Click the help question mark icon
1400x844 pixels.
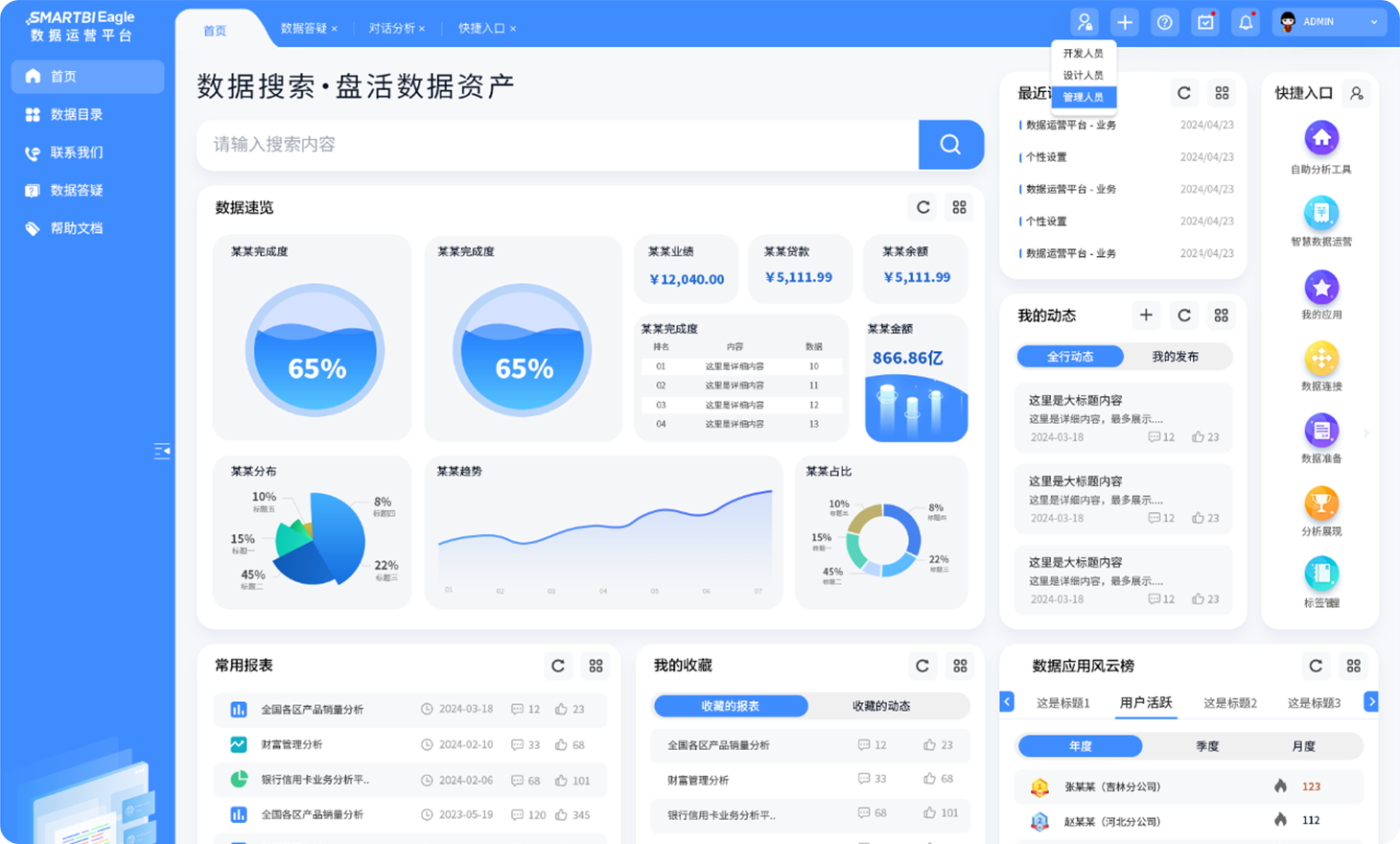pyautogui.click(x=1164, y=22)
